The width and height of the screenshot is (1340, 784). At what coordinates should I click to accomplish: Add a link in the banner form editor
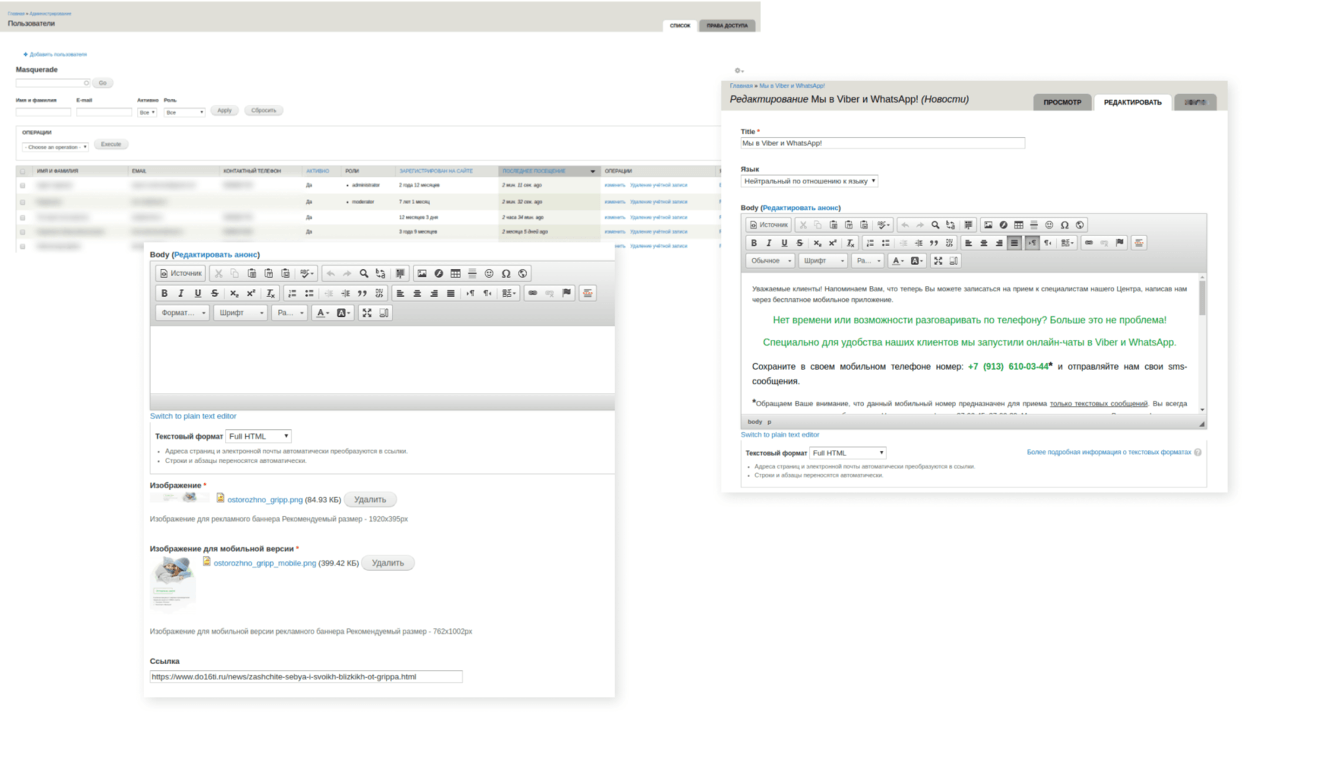click(533, 293)
